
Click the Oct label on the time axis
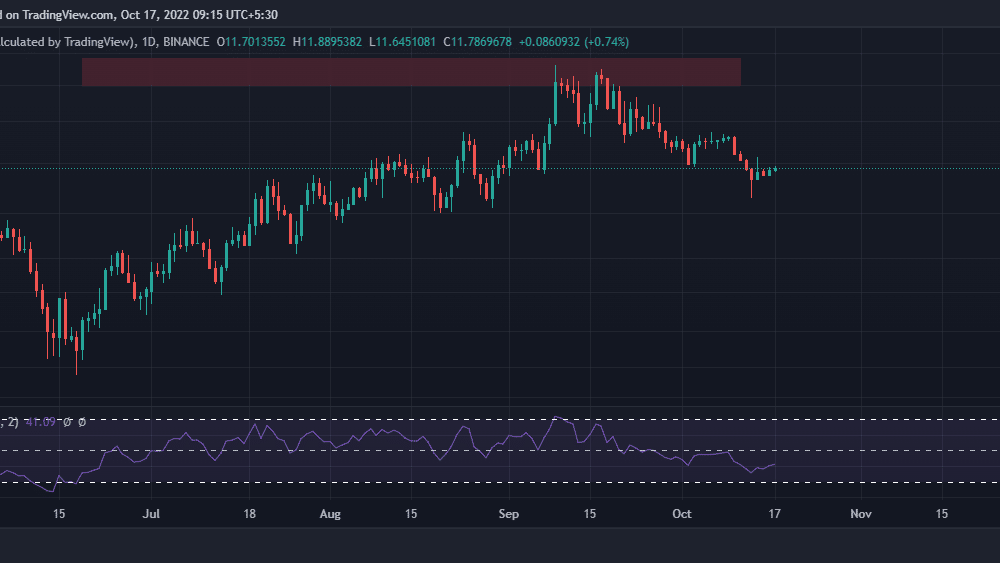click(682, 514)
